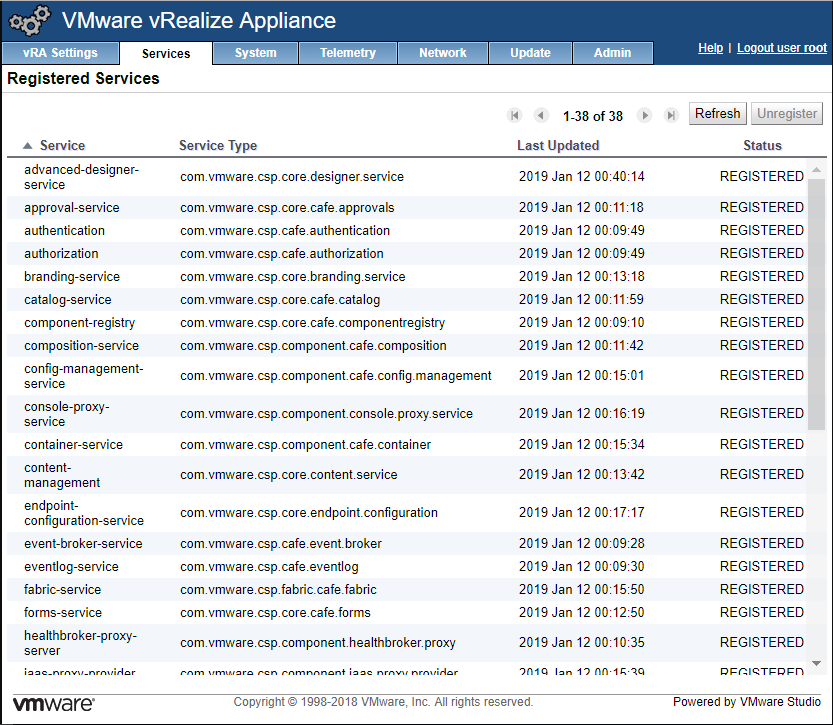Switch to the Services tab
The height and width of the screenshot is (725, 833).
166,54
